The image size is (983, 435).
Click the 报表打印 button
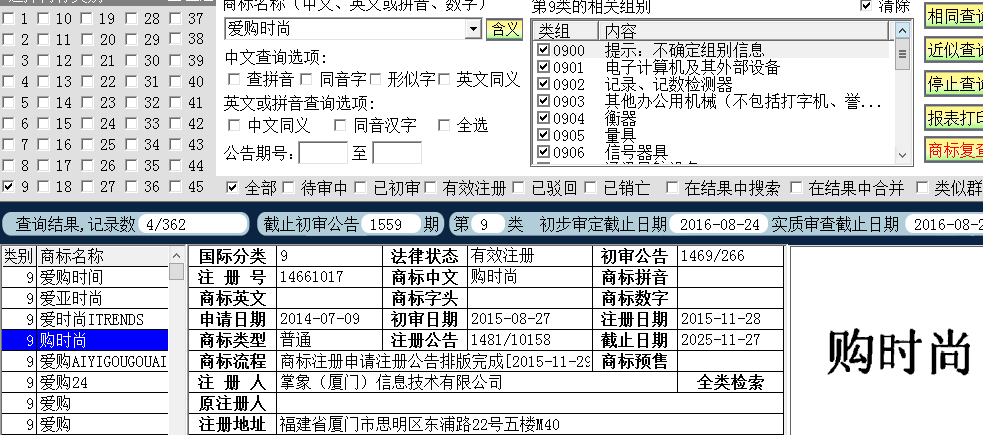tap(954, 118)
